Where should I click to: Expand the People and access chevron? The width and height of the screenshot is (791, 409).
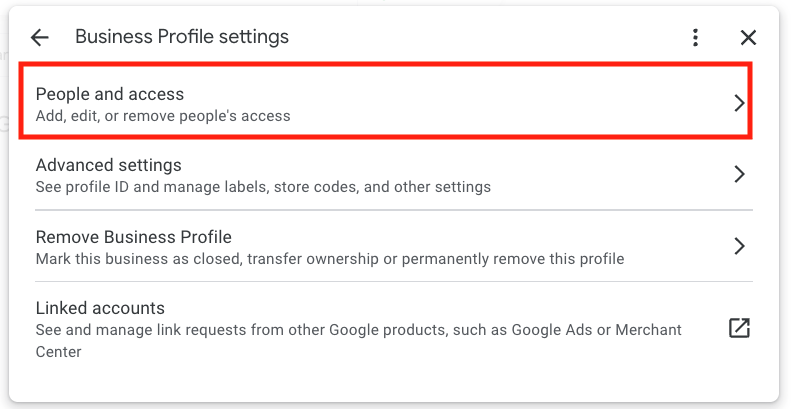739,103
